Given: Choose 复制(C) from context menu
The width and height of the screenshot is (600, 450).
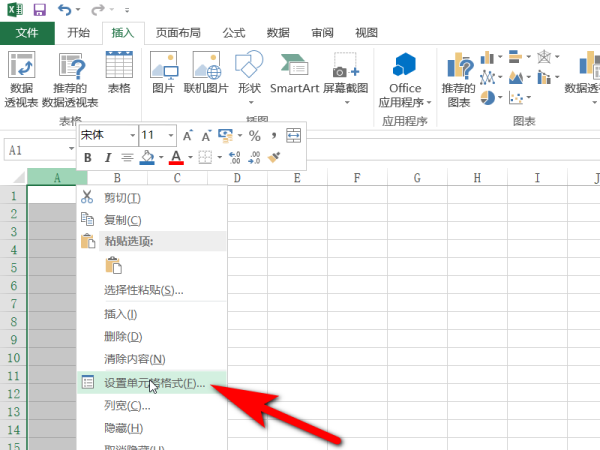Looking at the screenshot, I should click(152, 220).
